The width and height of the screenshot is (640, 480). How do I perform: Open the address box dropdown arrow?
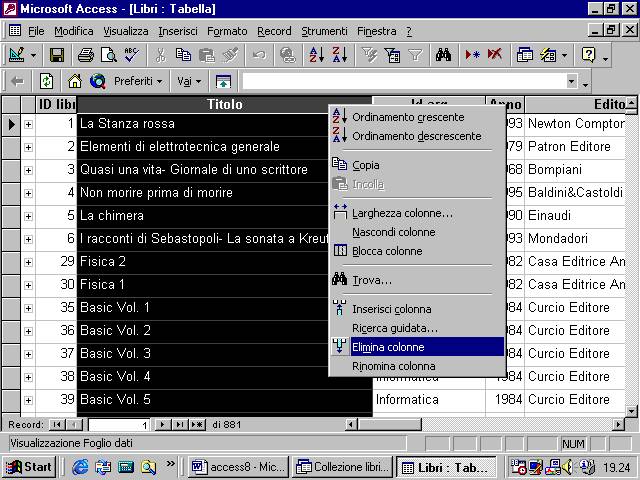coord(572,81)
